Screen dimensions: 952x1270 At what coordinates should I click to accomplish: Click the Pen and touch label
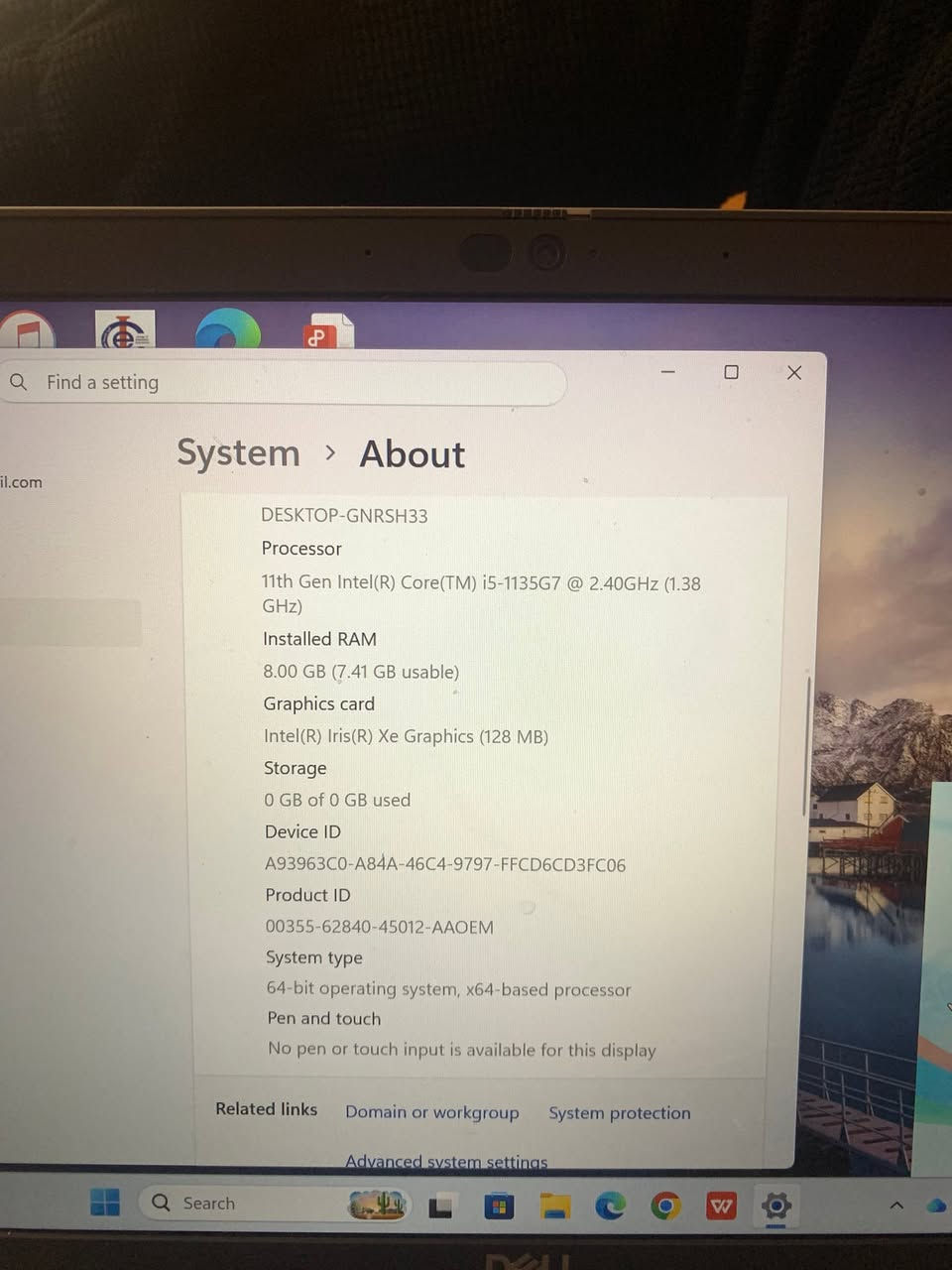(x=323, y=1019)
